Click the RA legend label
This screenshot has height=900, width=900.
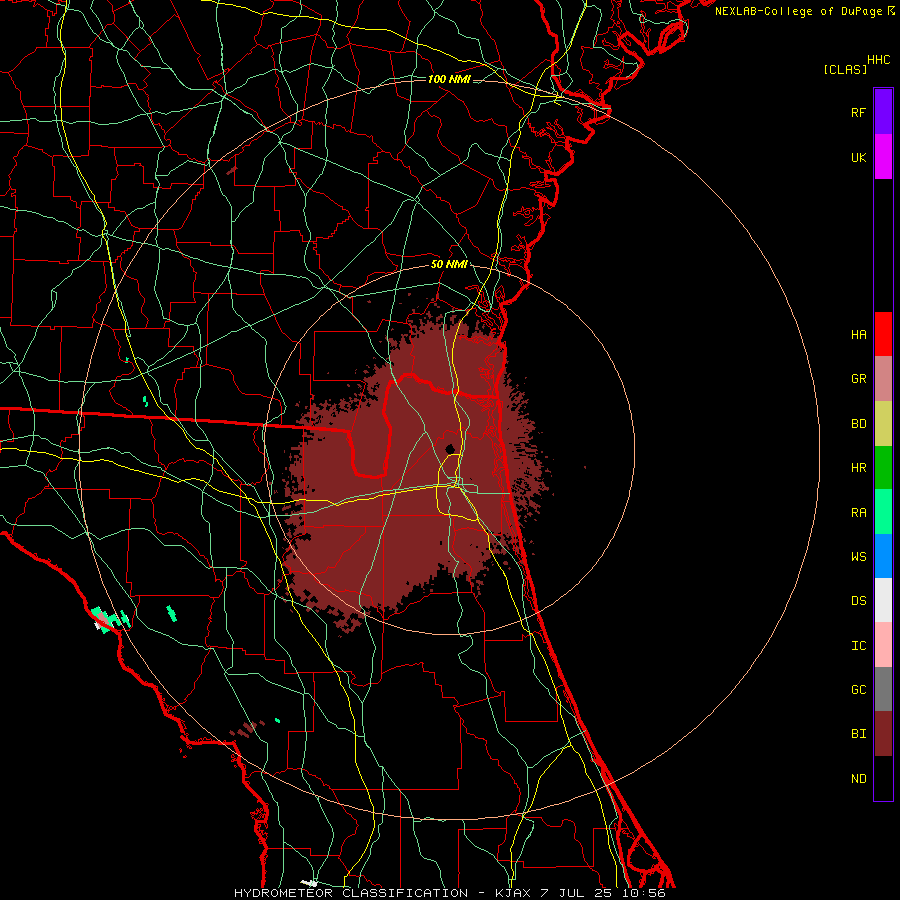(858, 512)
